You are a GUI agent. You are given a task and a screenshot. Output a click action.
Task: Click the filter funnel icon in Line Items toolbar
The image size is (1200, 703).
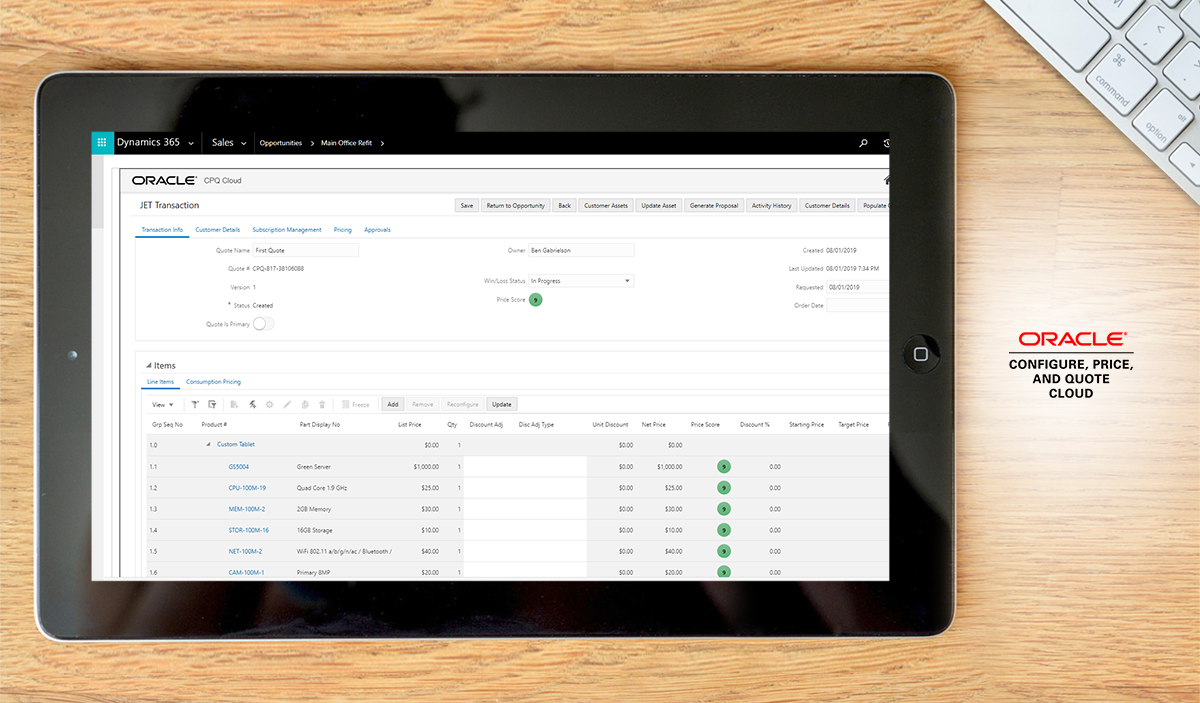(195, 404)
